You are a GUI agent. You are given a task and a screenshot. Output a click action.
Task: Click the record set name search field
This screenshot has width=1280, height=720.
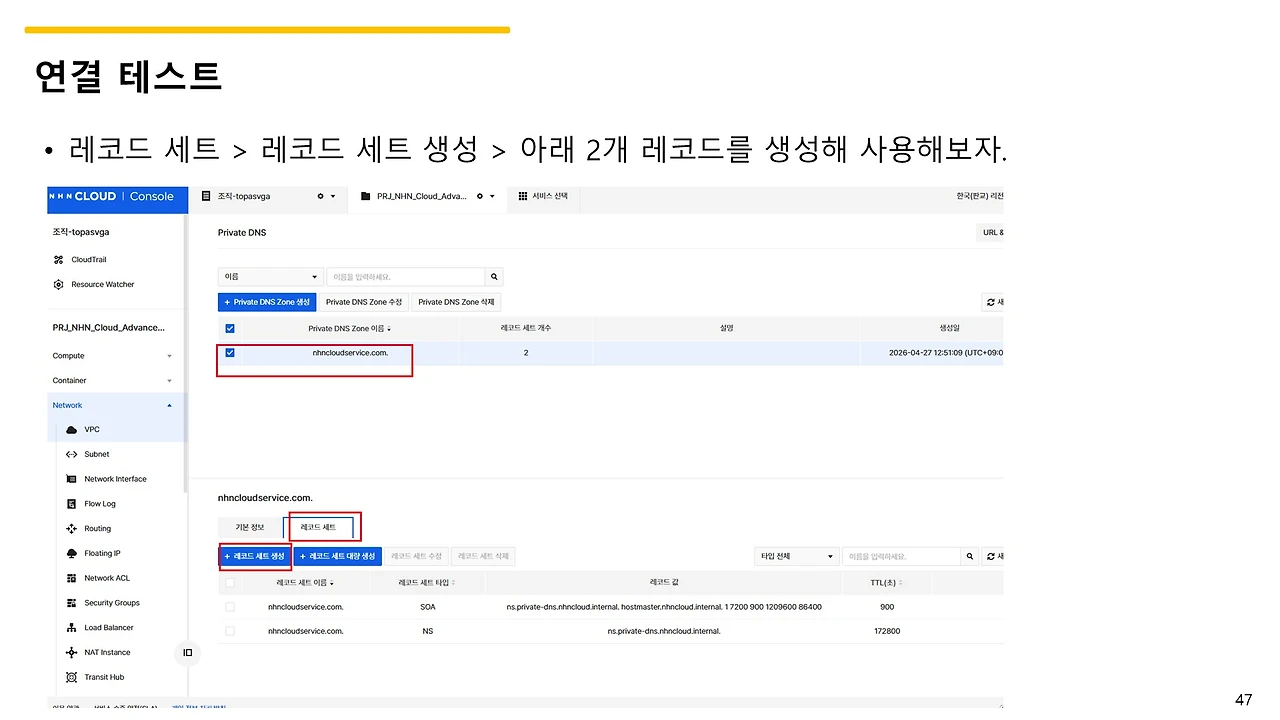pos(902,556)
